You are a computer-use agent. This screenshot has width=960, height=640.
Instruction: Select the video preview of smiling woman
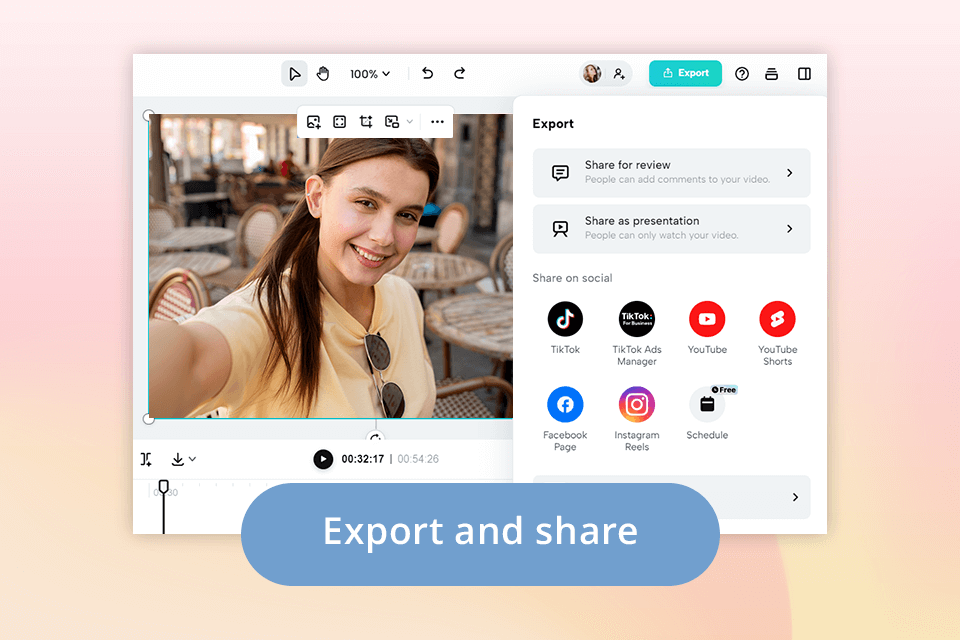[331, 266]
